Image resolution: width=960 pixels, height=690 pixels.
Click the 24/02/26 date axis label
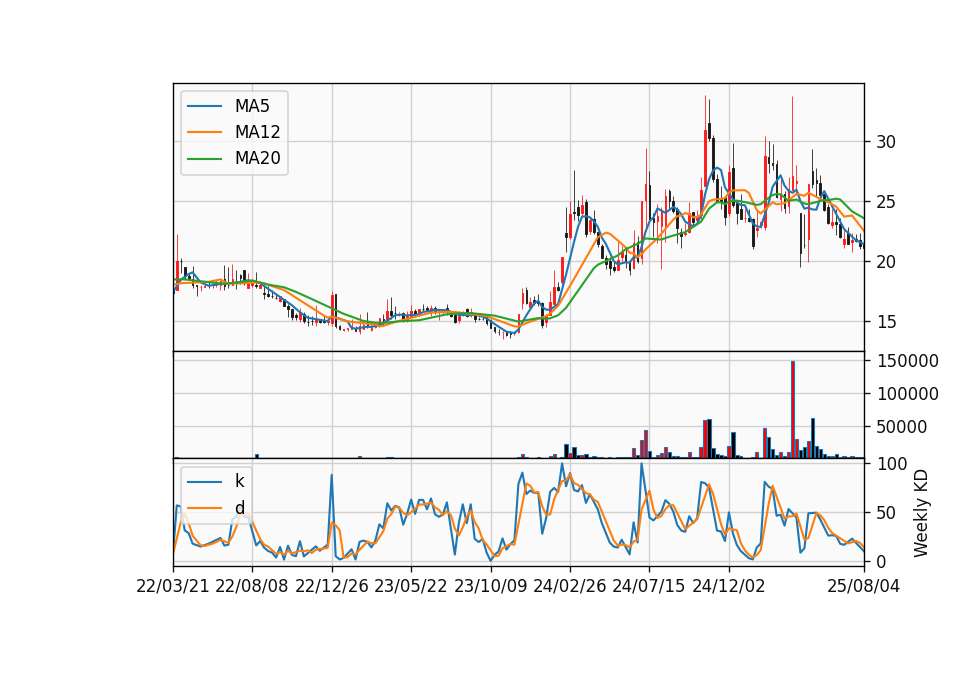point(569,586)
